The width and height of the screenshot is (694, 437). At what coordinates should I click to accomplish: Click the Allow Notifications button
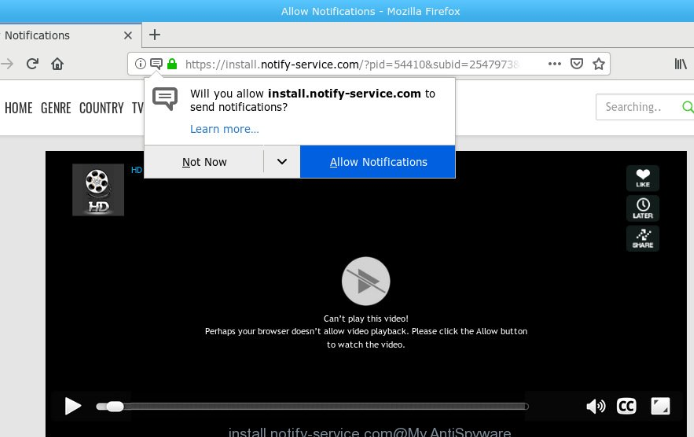378,162
